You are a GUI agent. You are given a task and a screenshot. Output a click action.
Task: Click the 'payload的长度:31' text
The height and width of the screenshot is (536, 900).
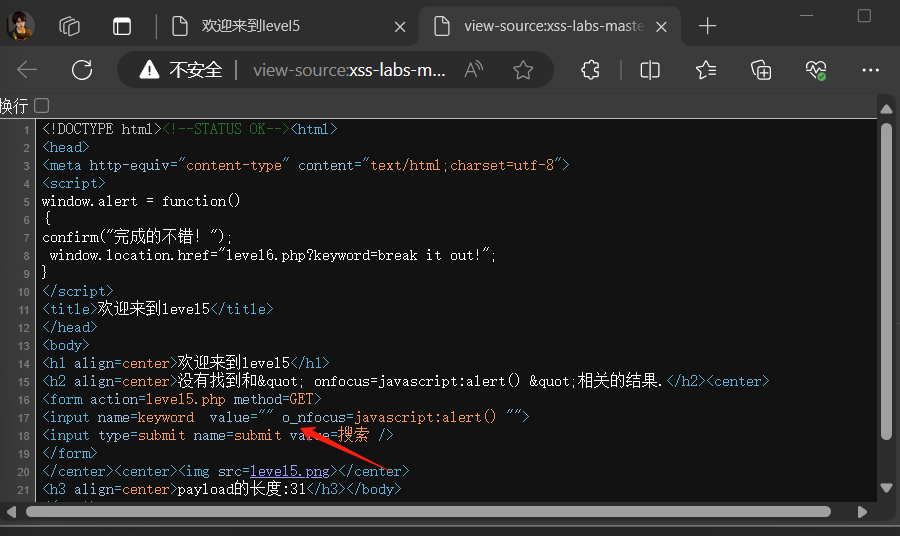point(242,489)
